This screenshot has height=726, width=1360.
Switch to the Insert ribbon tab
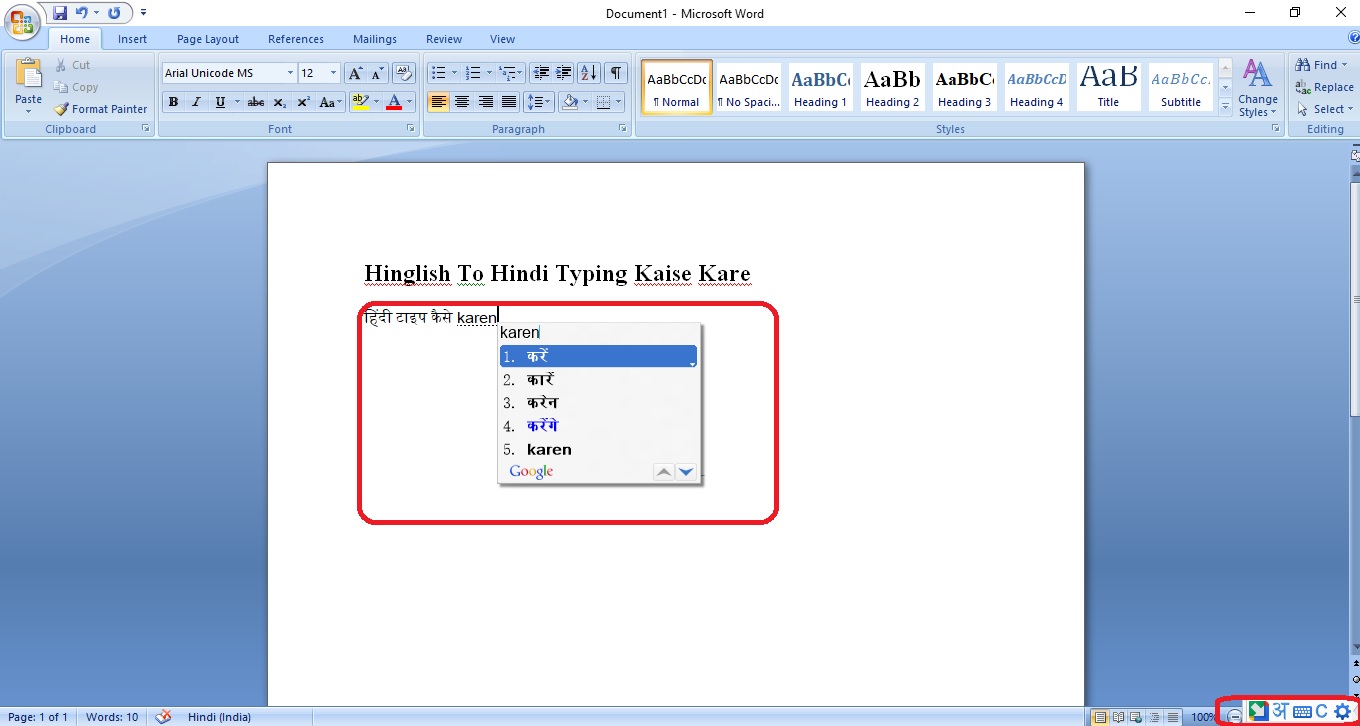click(x=132, y=39)
